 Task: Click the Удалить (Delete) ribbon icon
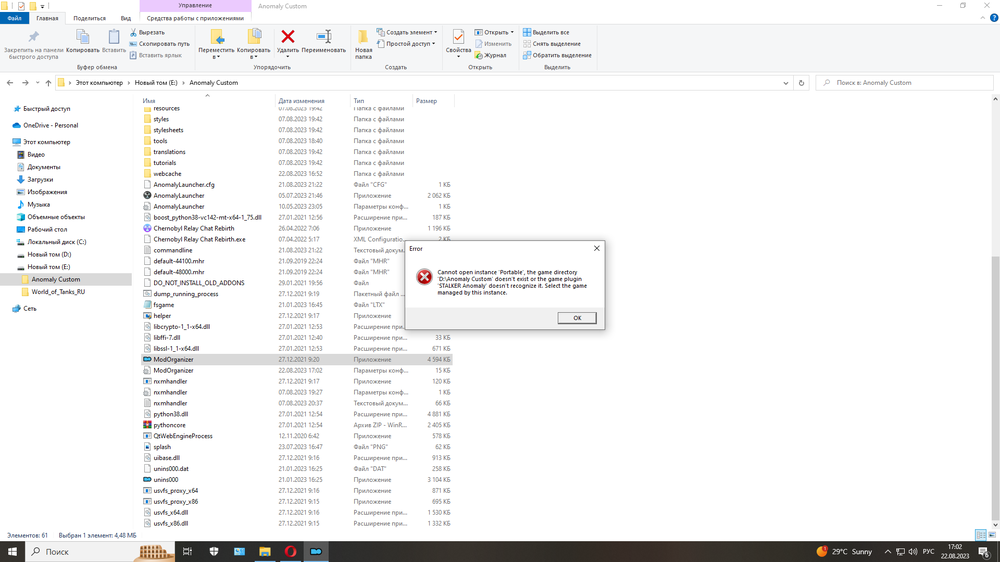click(x=287, y=41)
